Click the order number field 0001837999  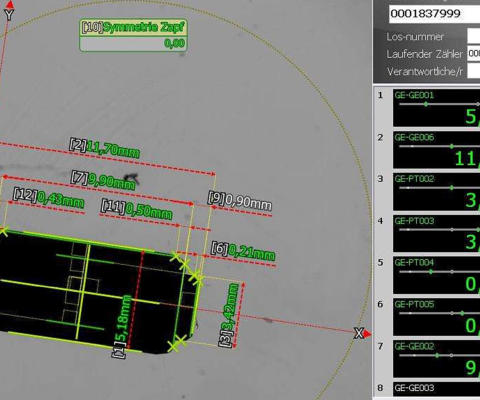434,14
